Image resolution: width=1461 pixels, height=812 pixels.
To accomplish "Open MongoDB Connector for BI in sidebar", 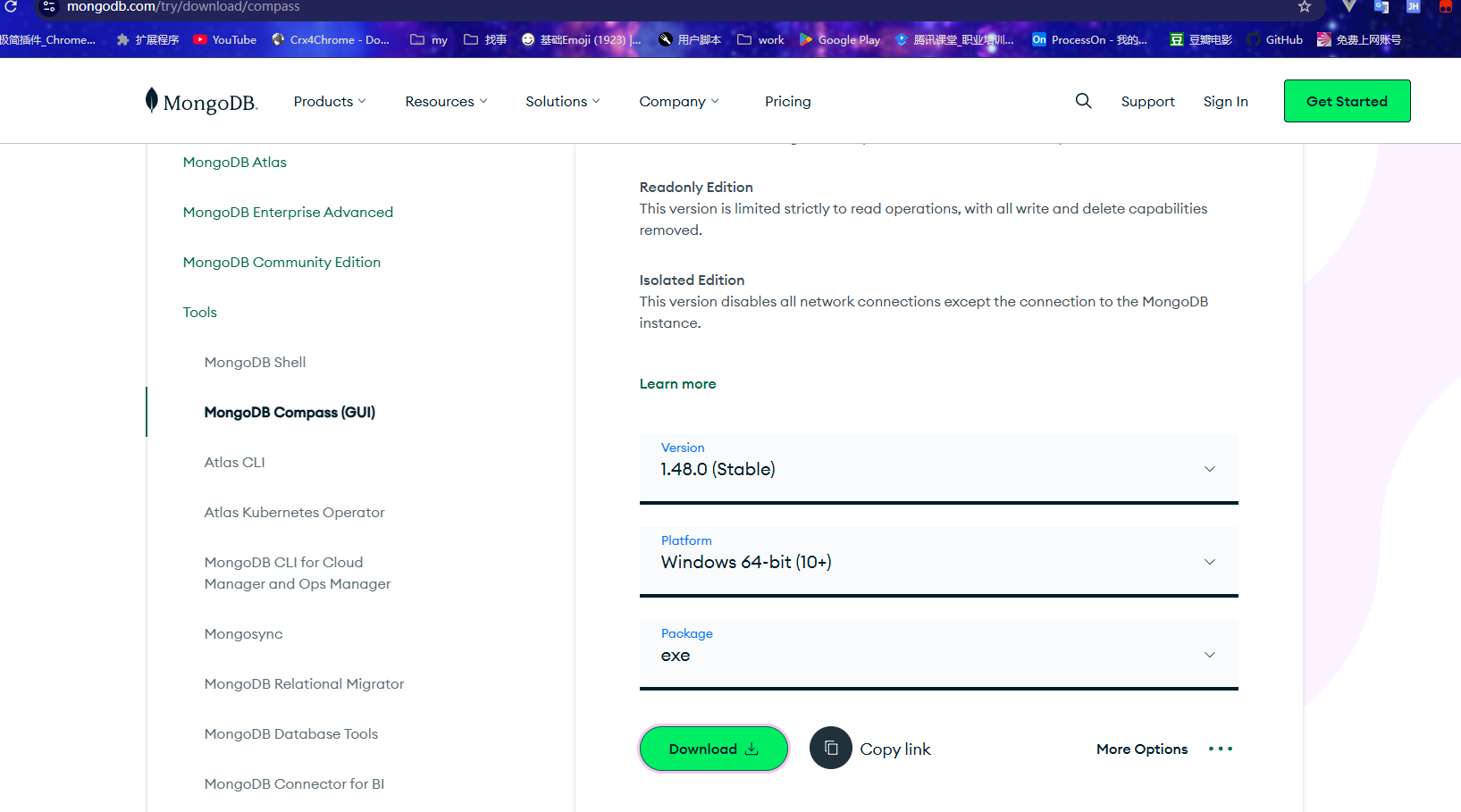I will coord(294,783).
